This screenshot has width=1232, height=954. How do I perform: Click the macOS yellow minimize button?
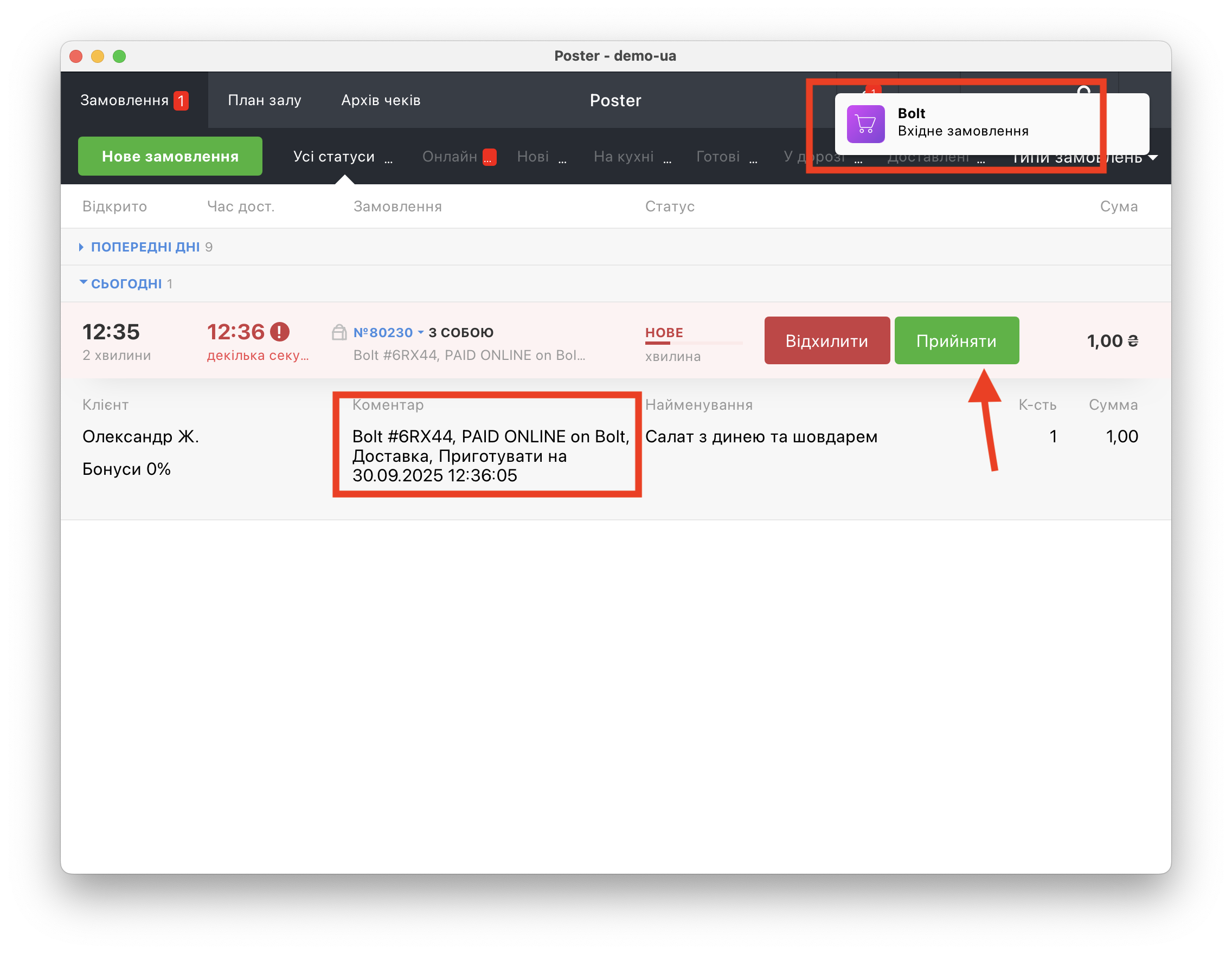pyautogui.click(x=98, y=56)
